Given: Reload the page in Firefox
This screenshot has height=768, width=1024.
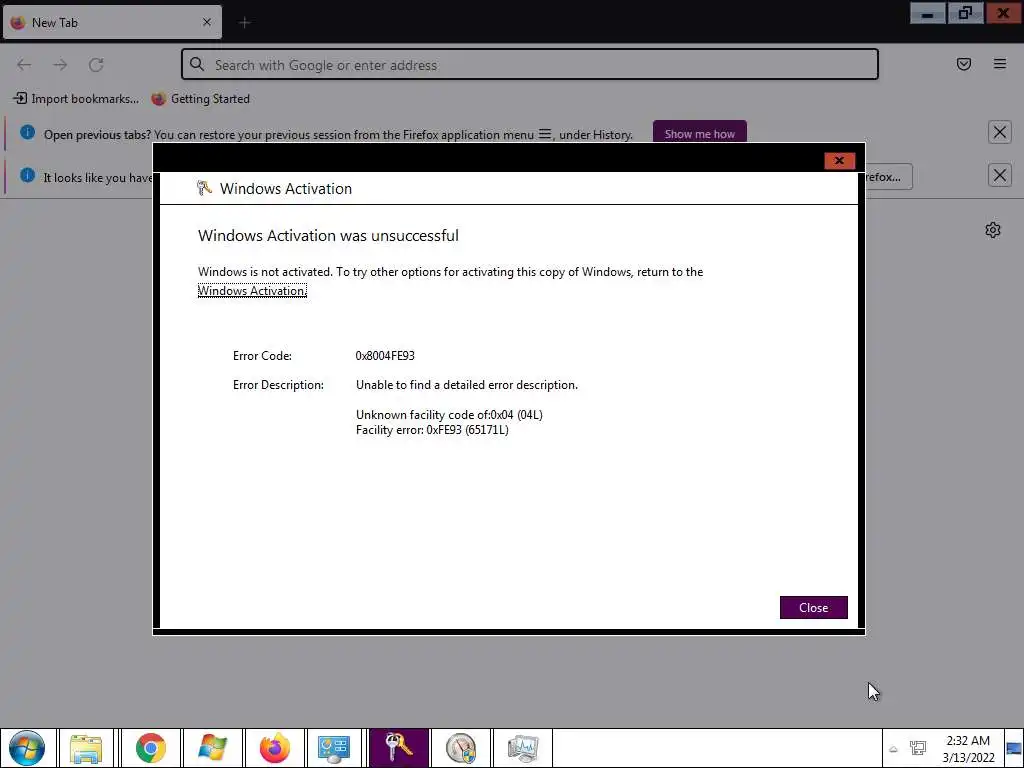Looking at the screenshot, I should 96,64.
